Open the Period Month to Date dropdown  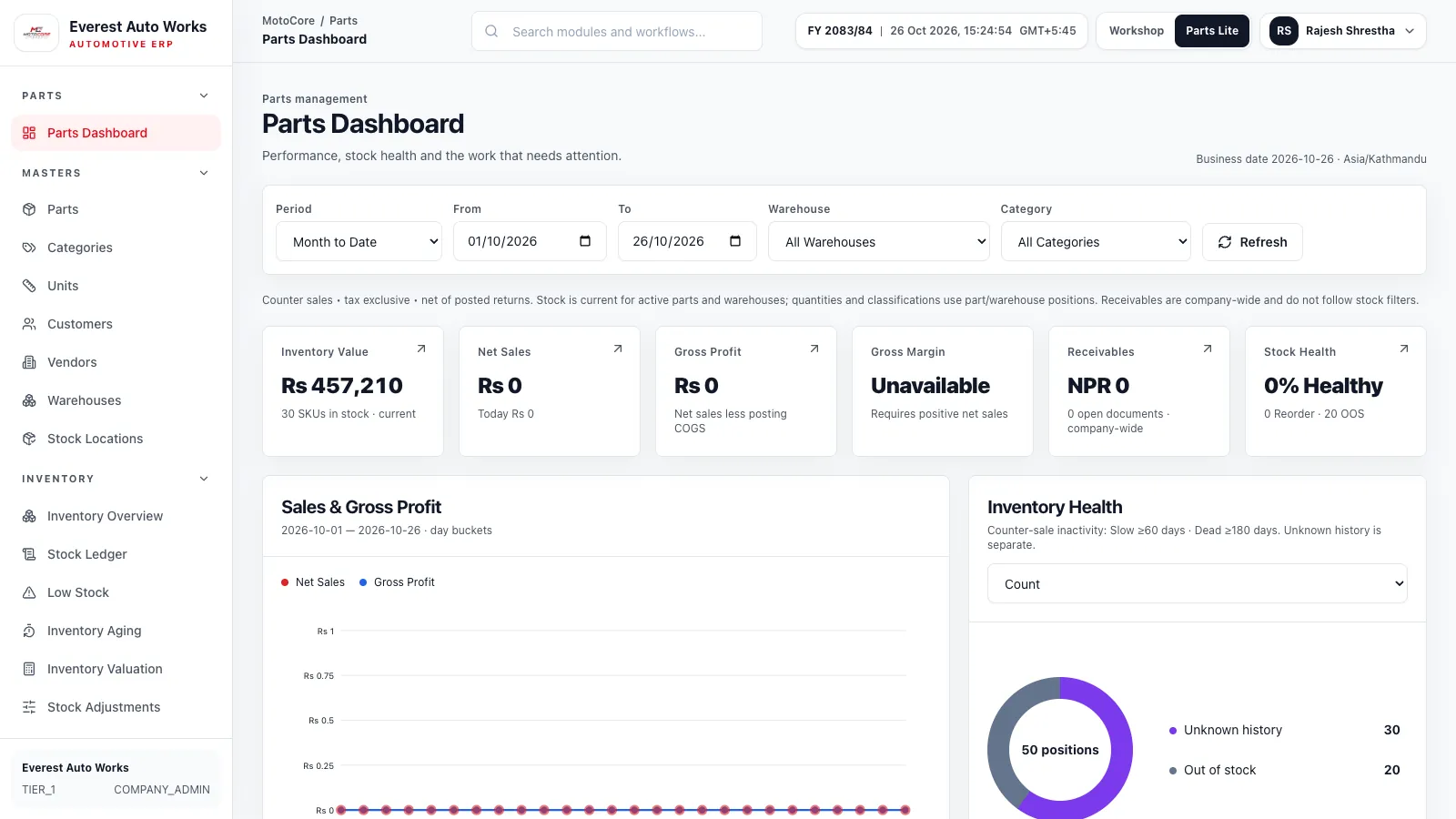(x=359, y=242)
